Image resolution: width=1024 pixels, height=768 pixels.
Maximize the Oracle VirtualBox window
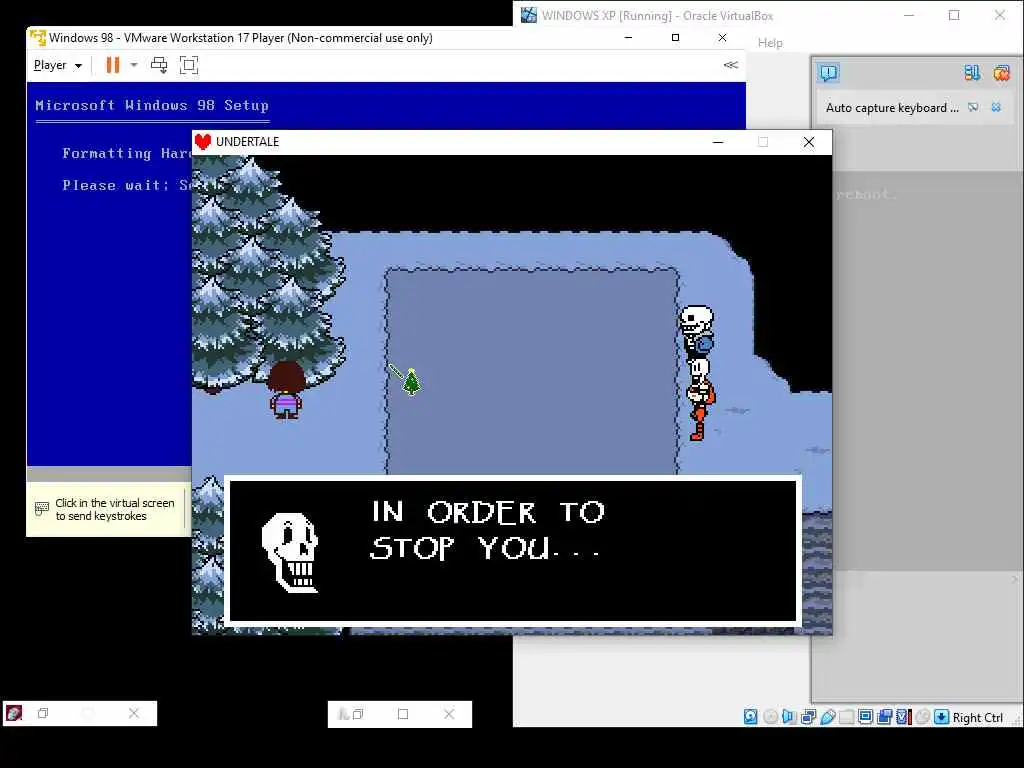coord(954,15)
